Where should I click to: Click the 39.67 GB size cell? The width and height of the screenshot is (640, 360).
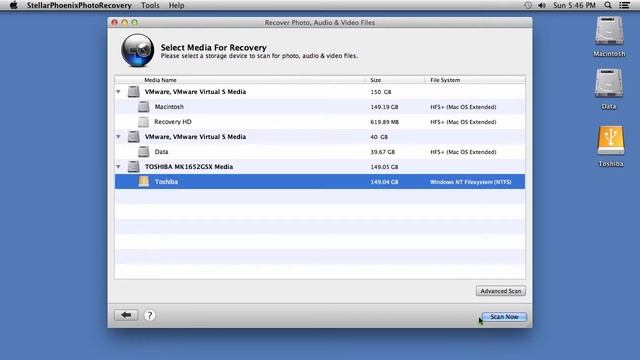382,152
